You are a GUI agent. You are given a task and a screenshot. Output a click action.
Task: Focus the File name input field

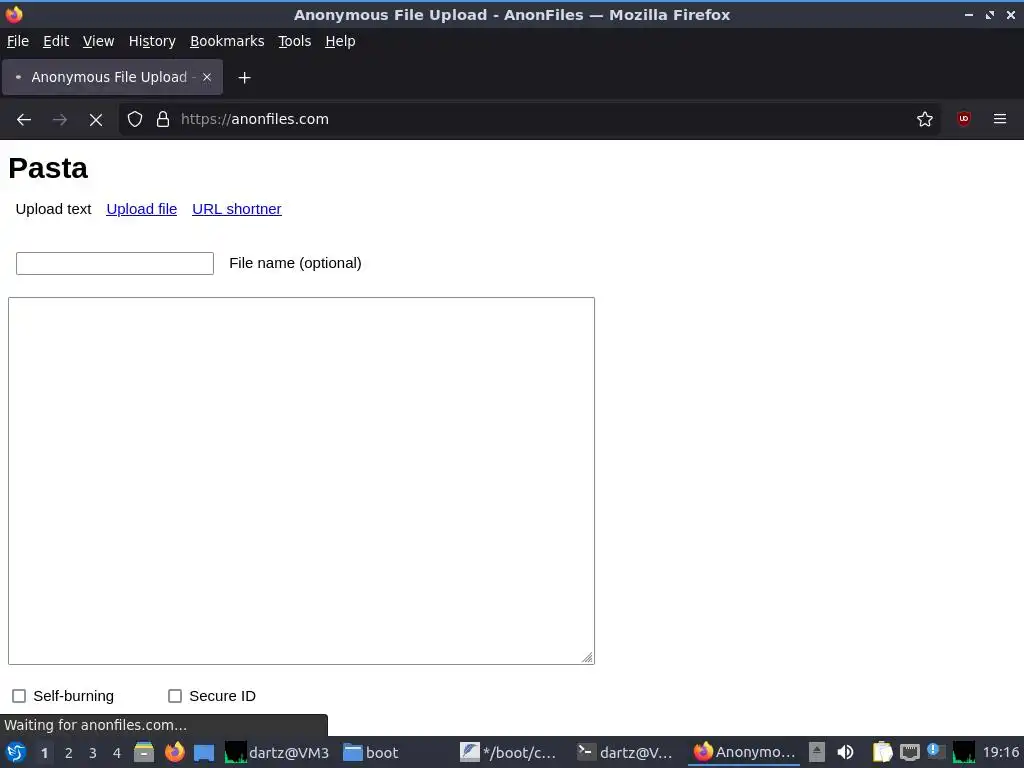tap(115, 263)
